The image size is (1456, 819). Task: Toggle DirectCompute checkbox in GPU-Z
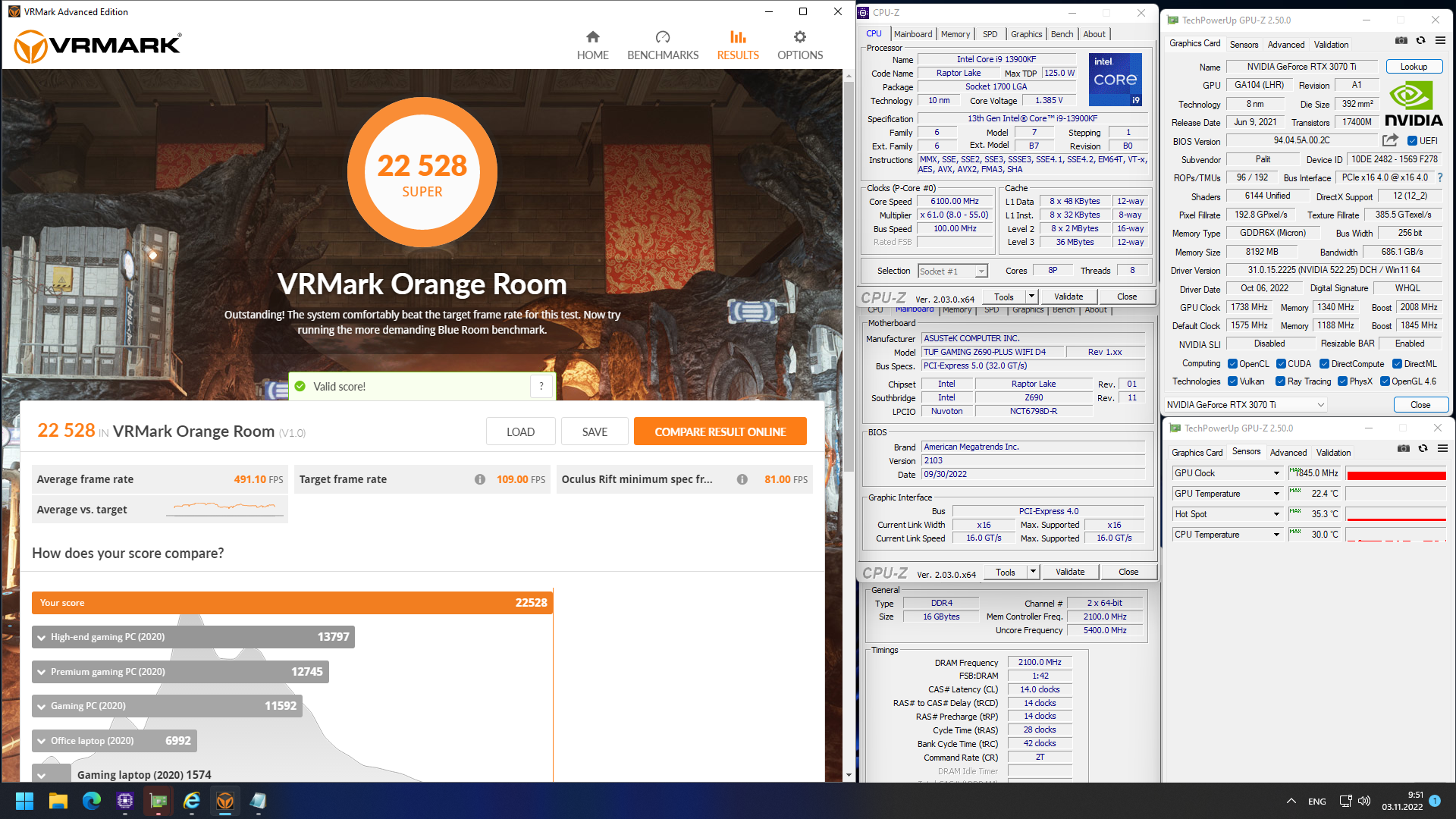1324,364
